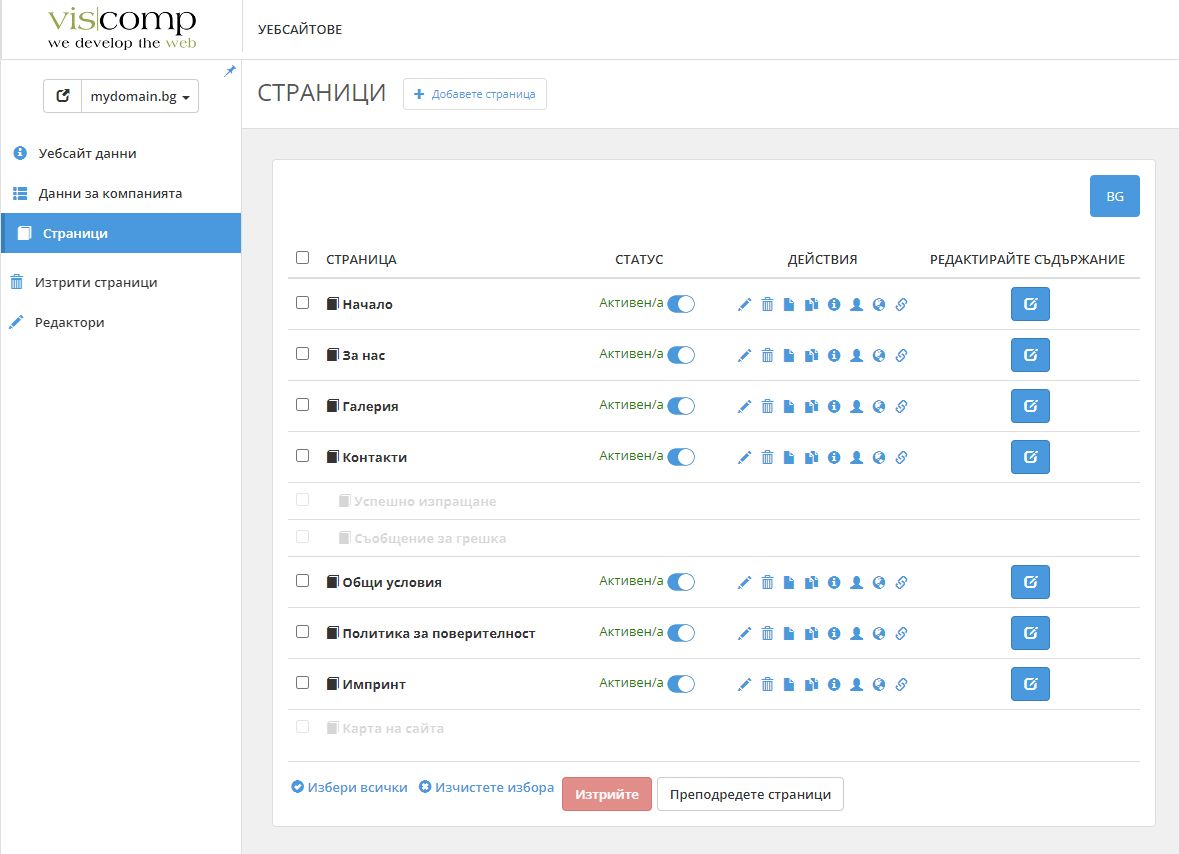This screenshot has height=854, width=1179.
Task: Click the Добавете страница button
Action: 475,94
